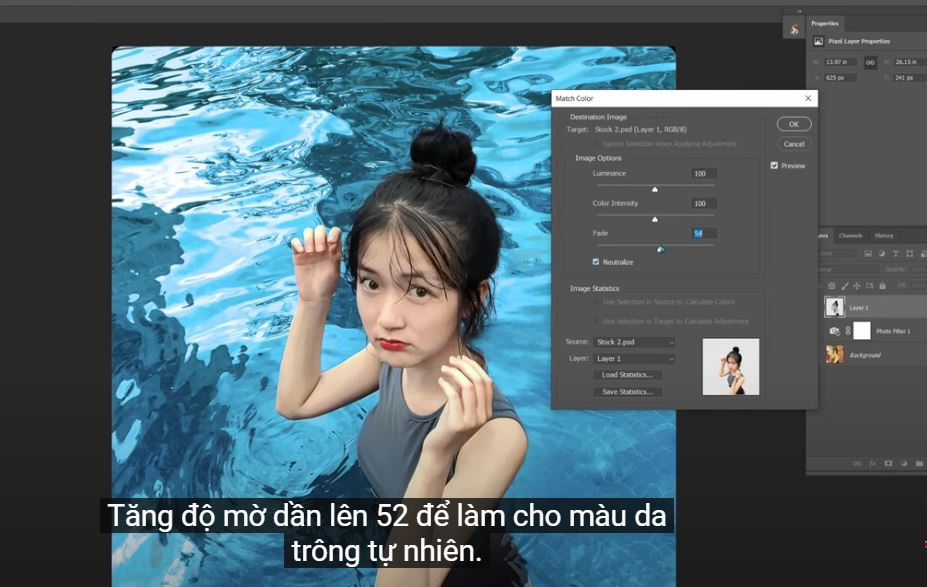
Task: Open the layer Kind filter dropdown
Action: click(x=838, y=254)
